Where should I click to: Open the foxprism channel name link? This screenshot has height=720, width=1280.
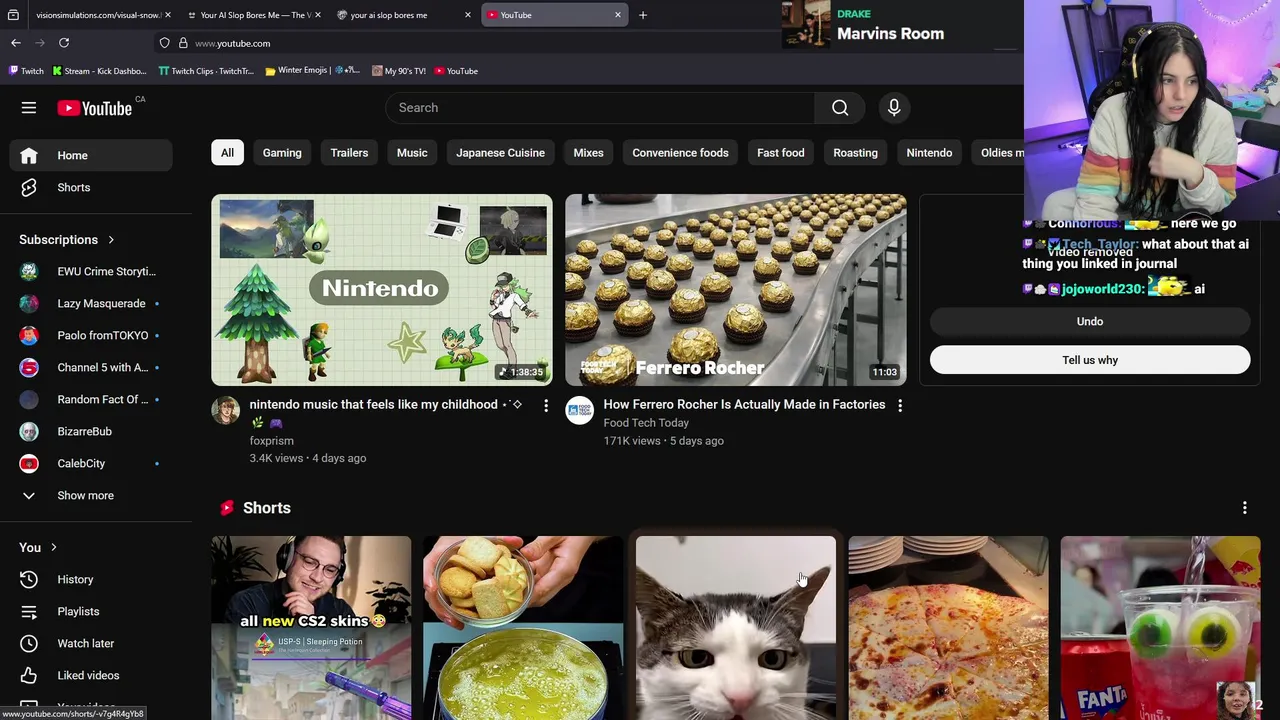point(272,441)
